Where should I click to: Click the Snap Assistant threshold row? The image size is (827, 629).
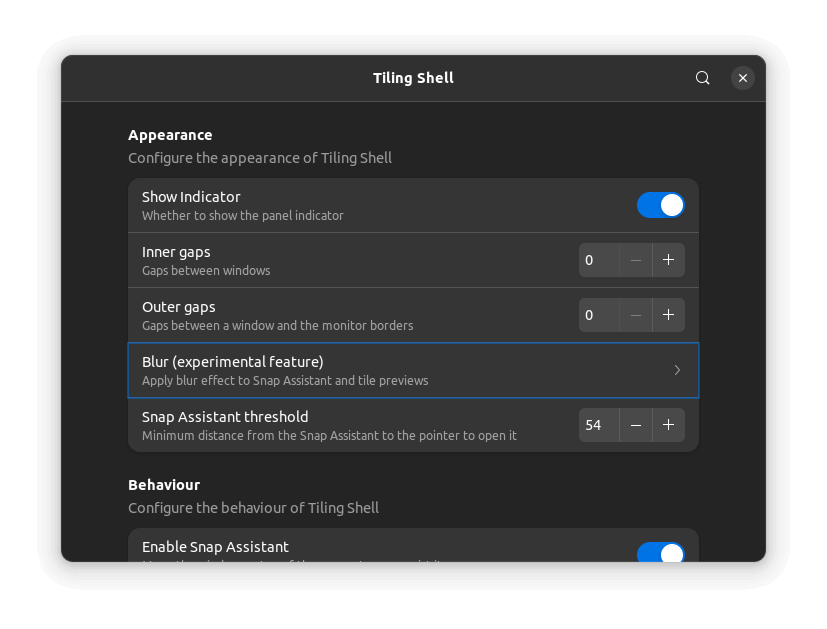(350, 424)
